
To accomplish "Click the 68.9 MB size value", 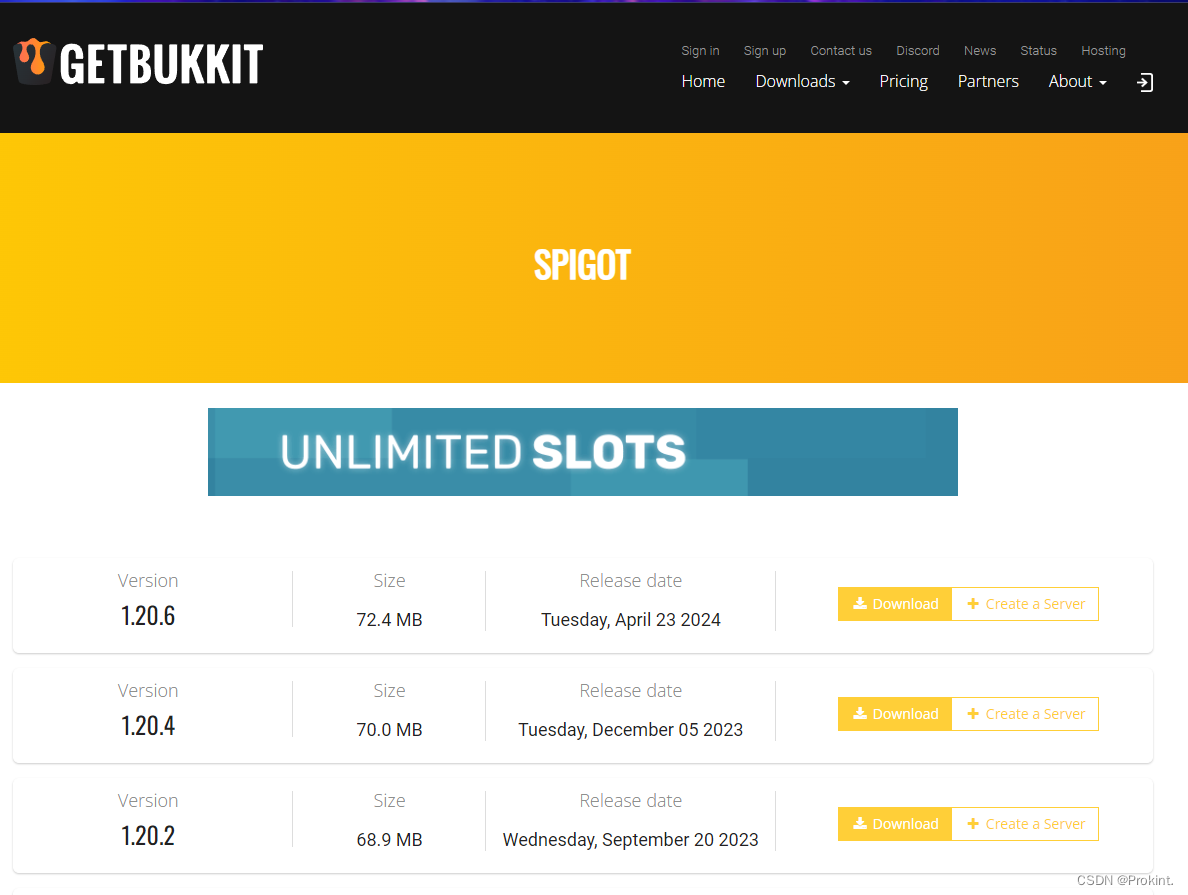I will (389, 840).
